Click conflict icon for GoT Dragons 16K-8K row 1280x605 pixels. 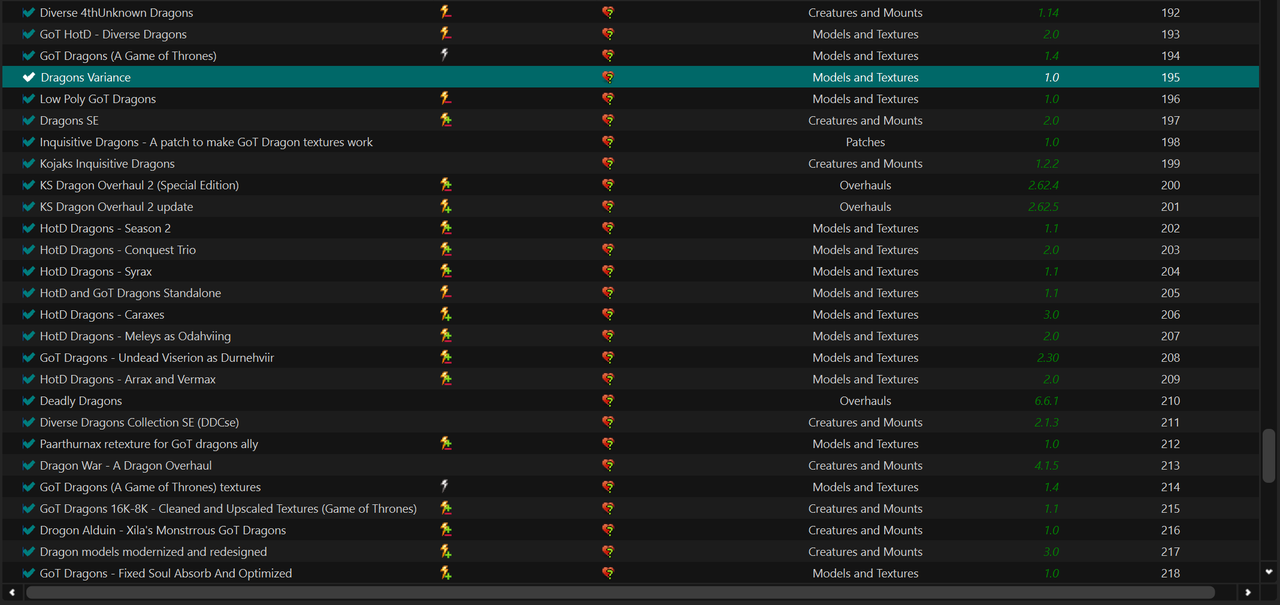click(x=445, y=509)
